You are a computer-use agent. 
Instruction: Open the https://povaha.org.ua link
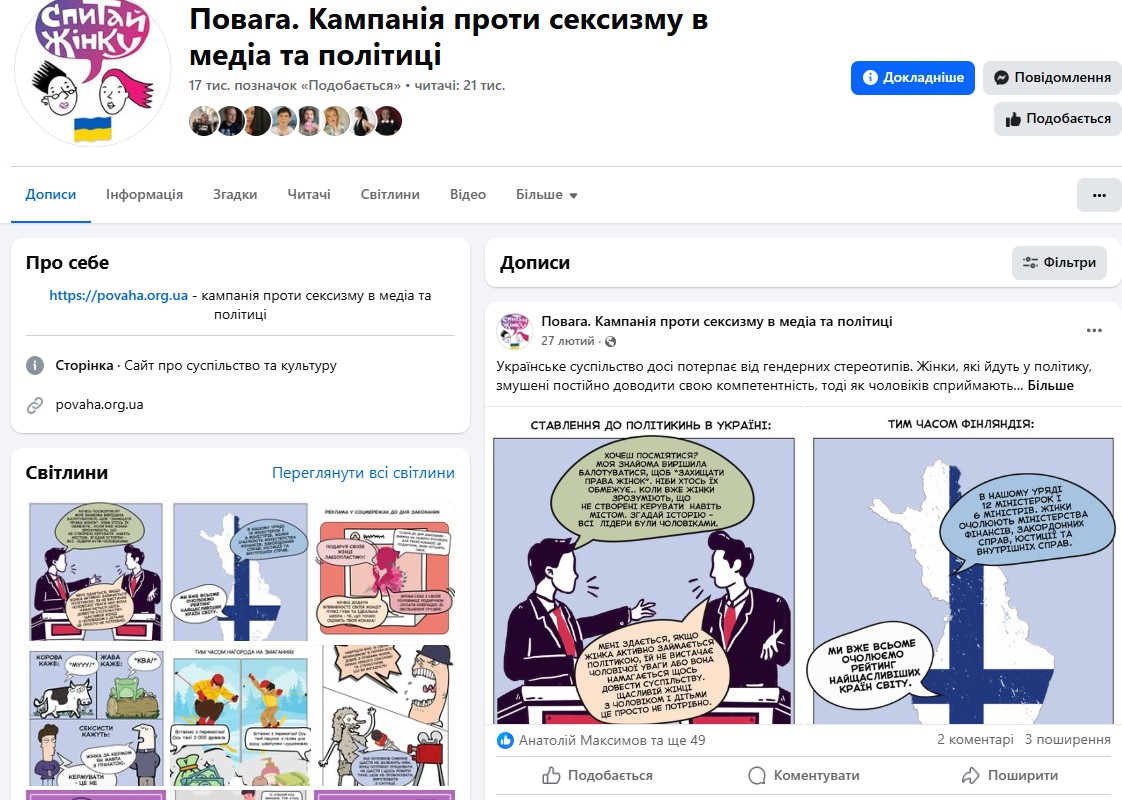click(x=119, y=295)
